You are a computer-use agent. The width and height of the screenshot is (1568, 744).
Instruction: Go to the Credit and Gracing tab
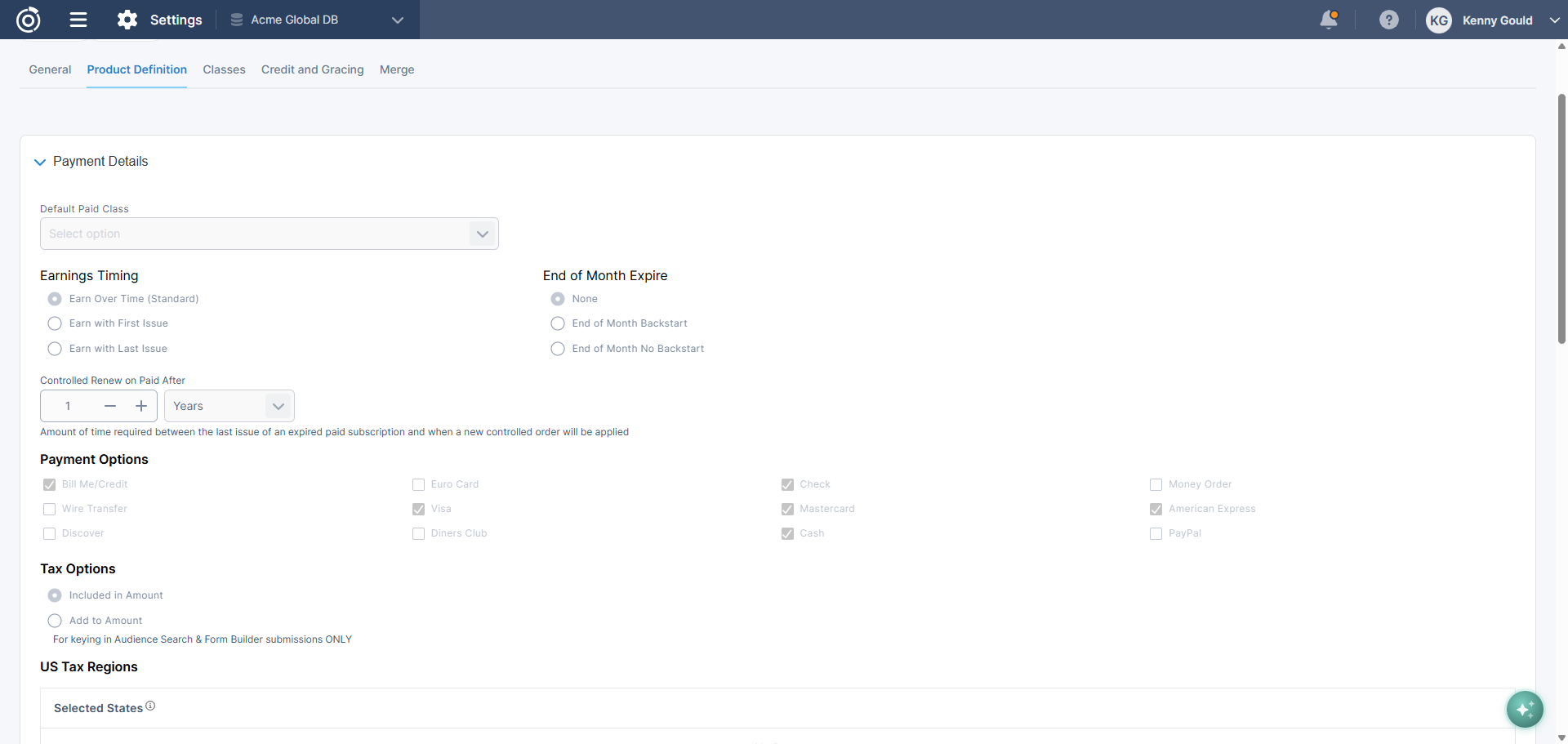(313, 69)
